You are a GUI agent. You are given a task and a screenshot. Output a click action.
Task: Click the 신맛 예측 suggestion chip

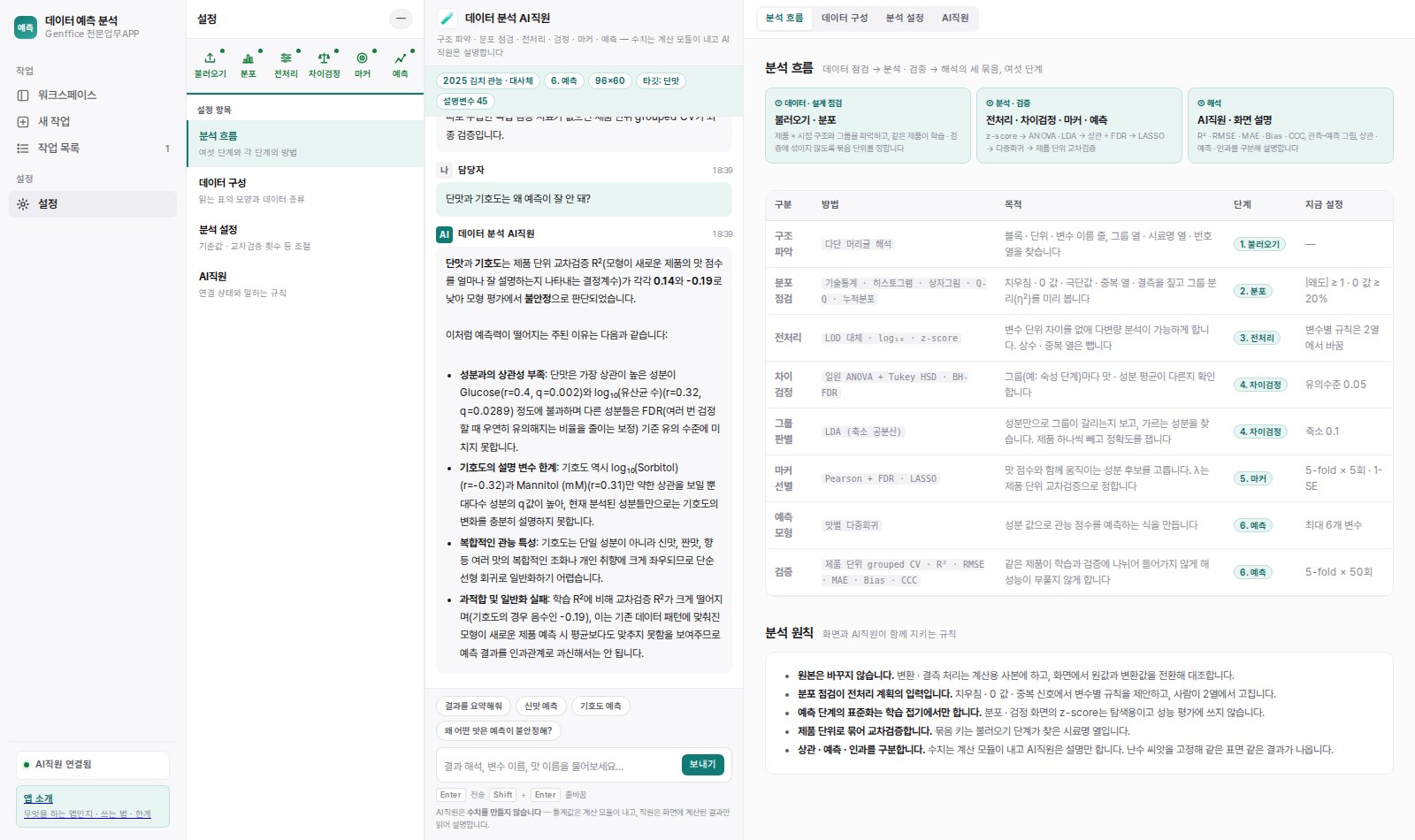point(541,706)
